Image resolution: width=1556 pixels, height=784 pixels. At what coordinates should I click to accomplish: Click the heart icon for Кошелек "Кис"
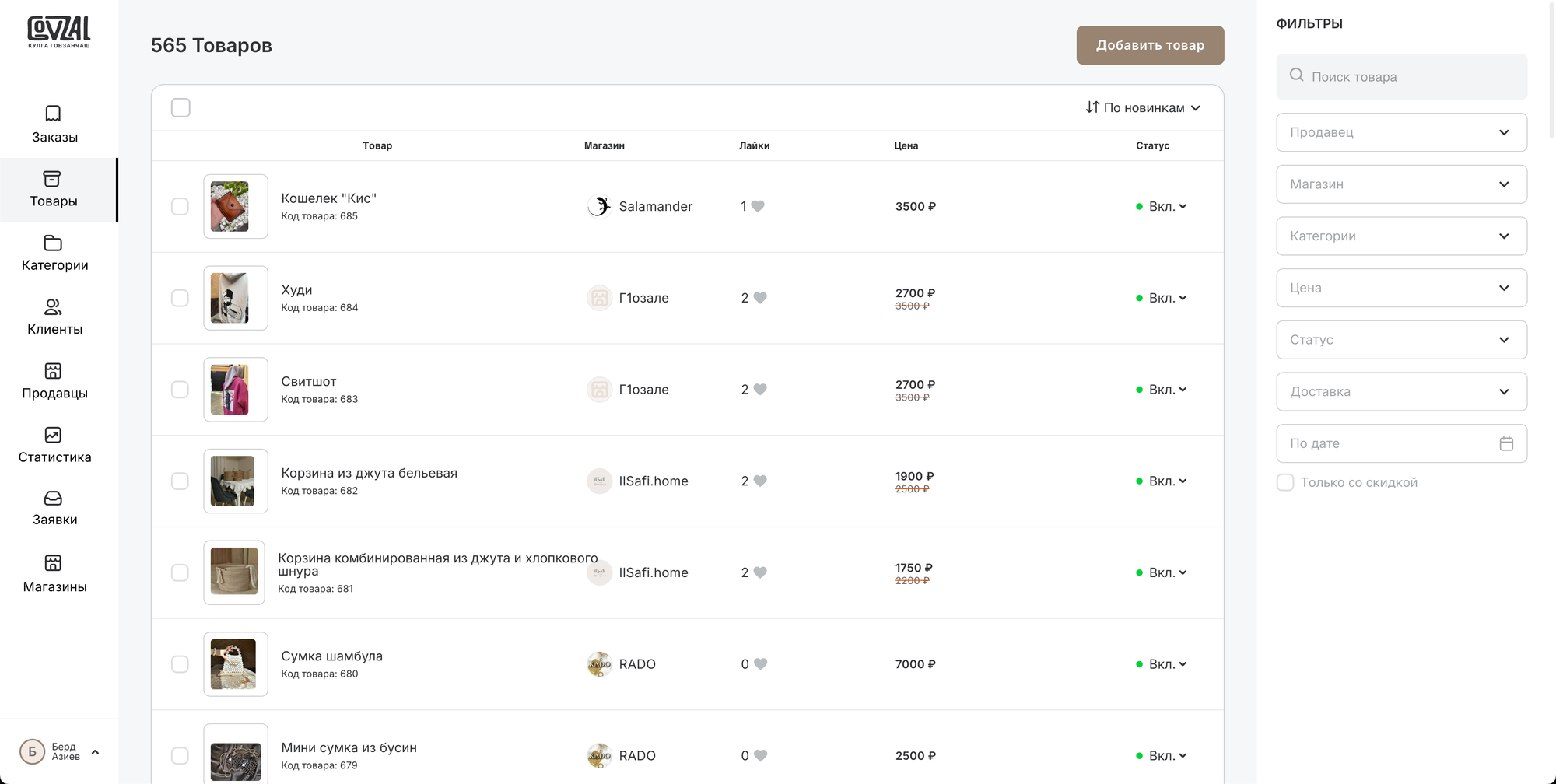click(758, 206)
